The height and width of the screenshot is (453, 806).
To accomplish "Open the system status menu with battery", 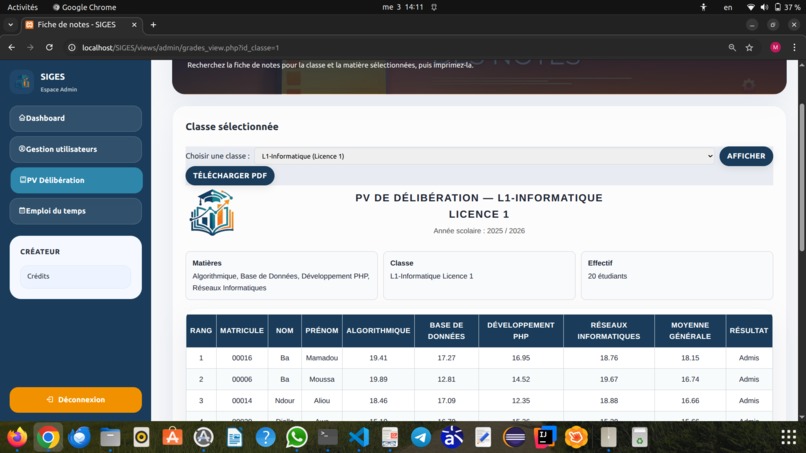I will (x=774, y=7).
